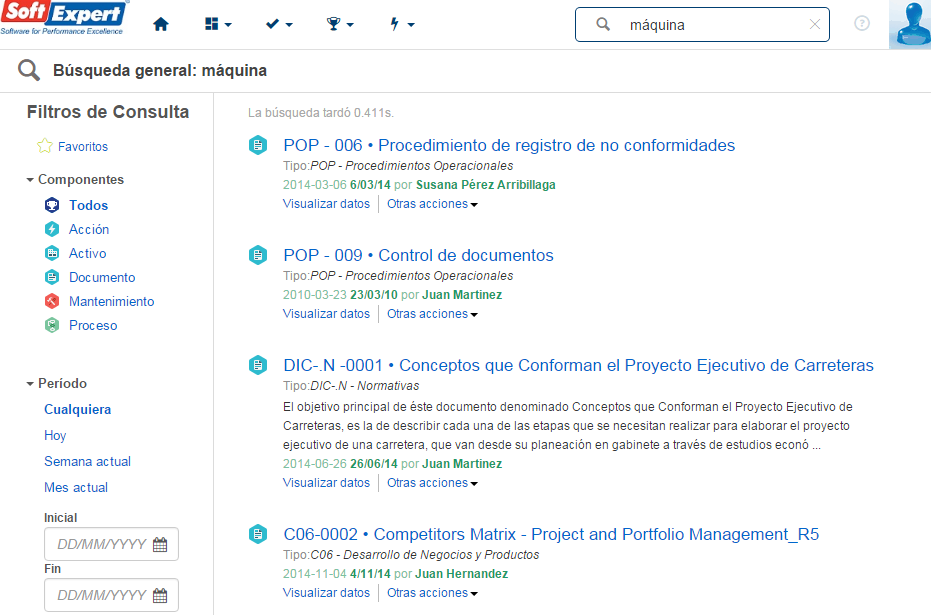Open the checkmark tasks dropdown
Image resolution: width=931 pixels, height=615 pixels.
click(x=278, y=24)
